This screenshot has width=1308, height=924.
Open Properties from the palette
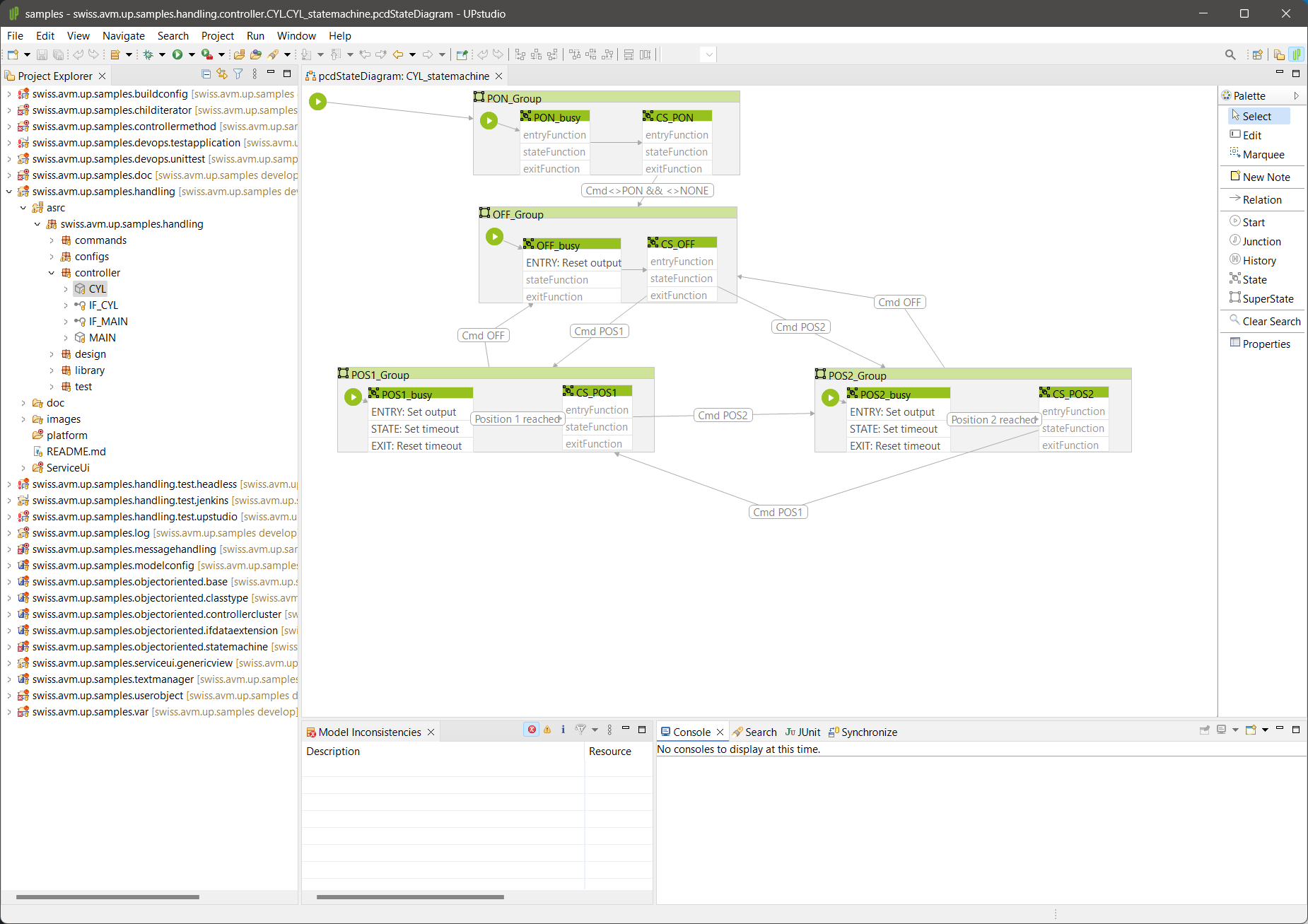pos(1266,344)
